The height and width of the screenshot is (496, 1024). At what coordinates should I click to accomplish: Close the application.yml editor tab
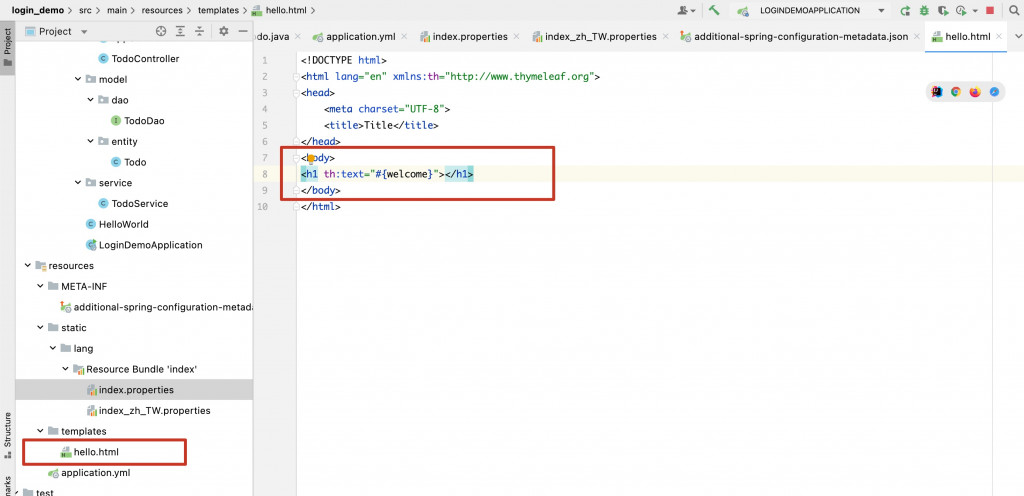[404, 37]
